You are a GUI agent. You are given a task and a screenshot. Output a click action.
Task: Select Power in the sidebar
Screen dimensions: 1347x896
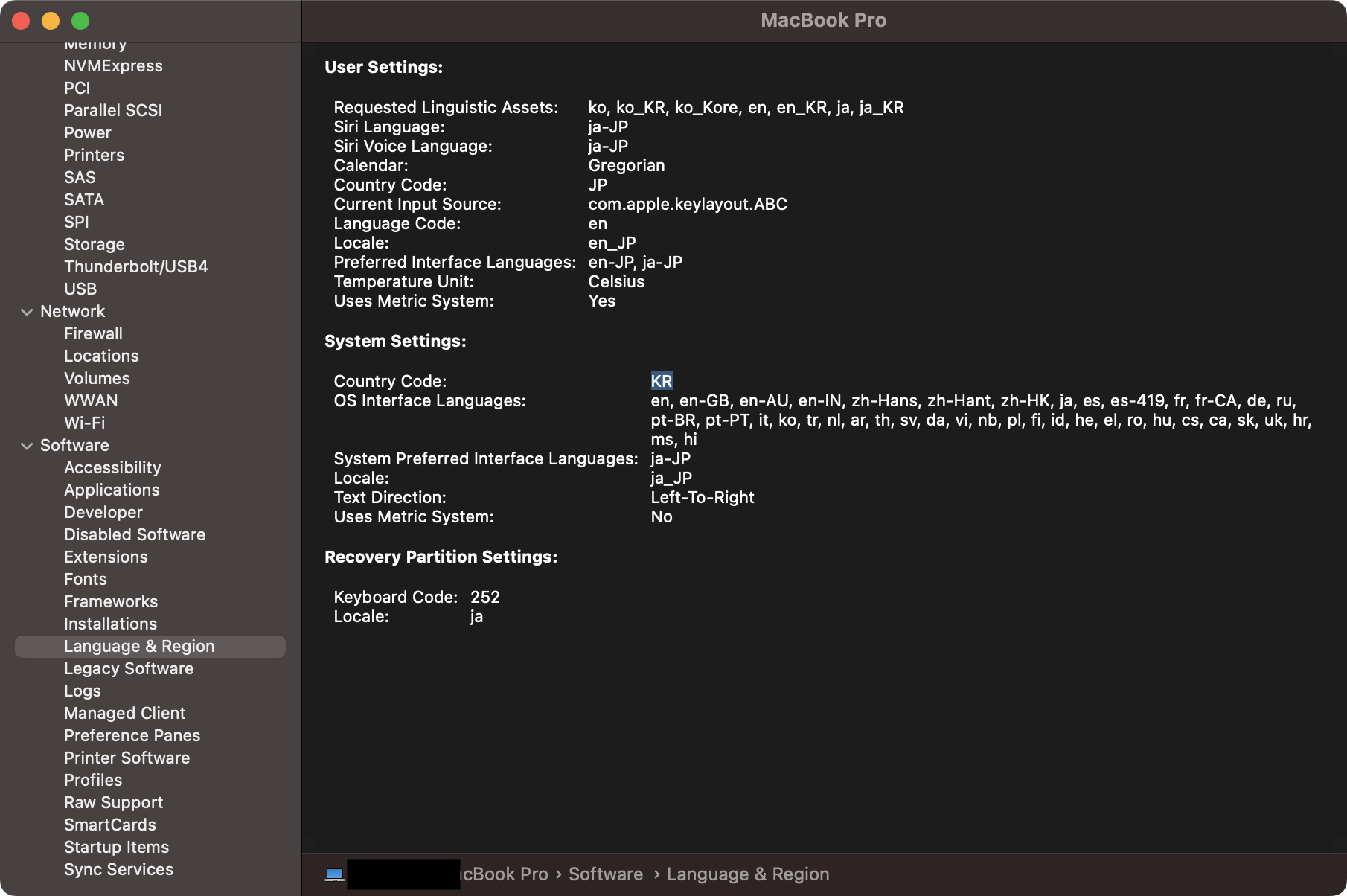point(88,132)
